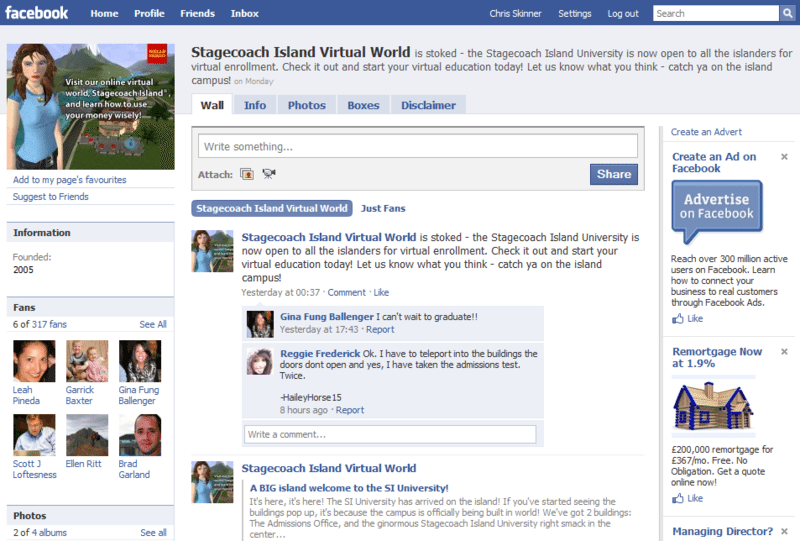Viewport: 800px width, 541px height.
Task: Click the log cabin remortgage image
Action: click(713, 407)
